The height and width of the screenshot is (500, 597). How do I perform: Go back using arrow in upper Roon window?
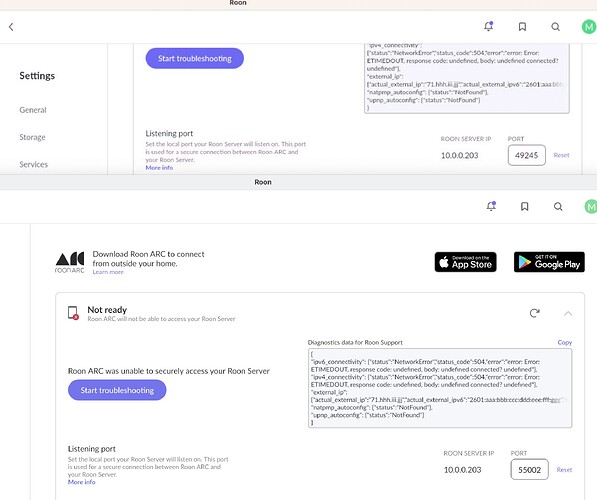point(11,27)
